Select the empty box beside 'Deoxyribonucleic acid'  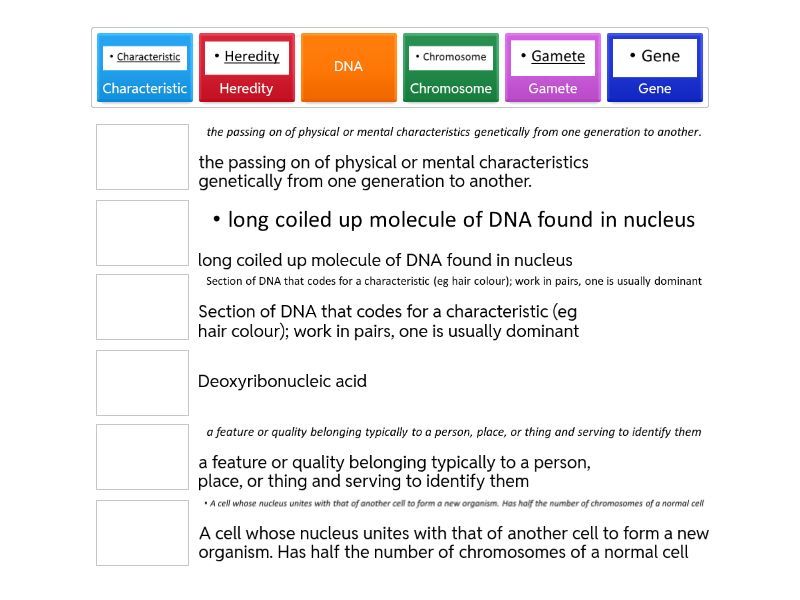[142, 382]
